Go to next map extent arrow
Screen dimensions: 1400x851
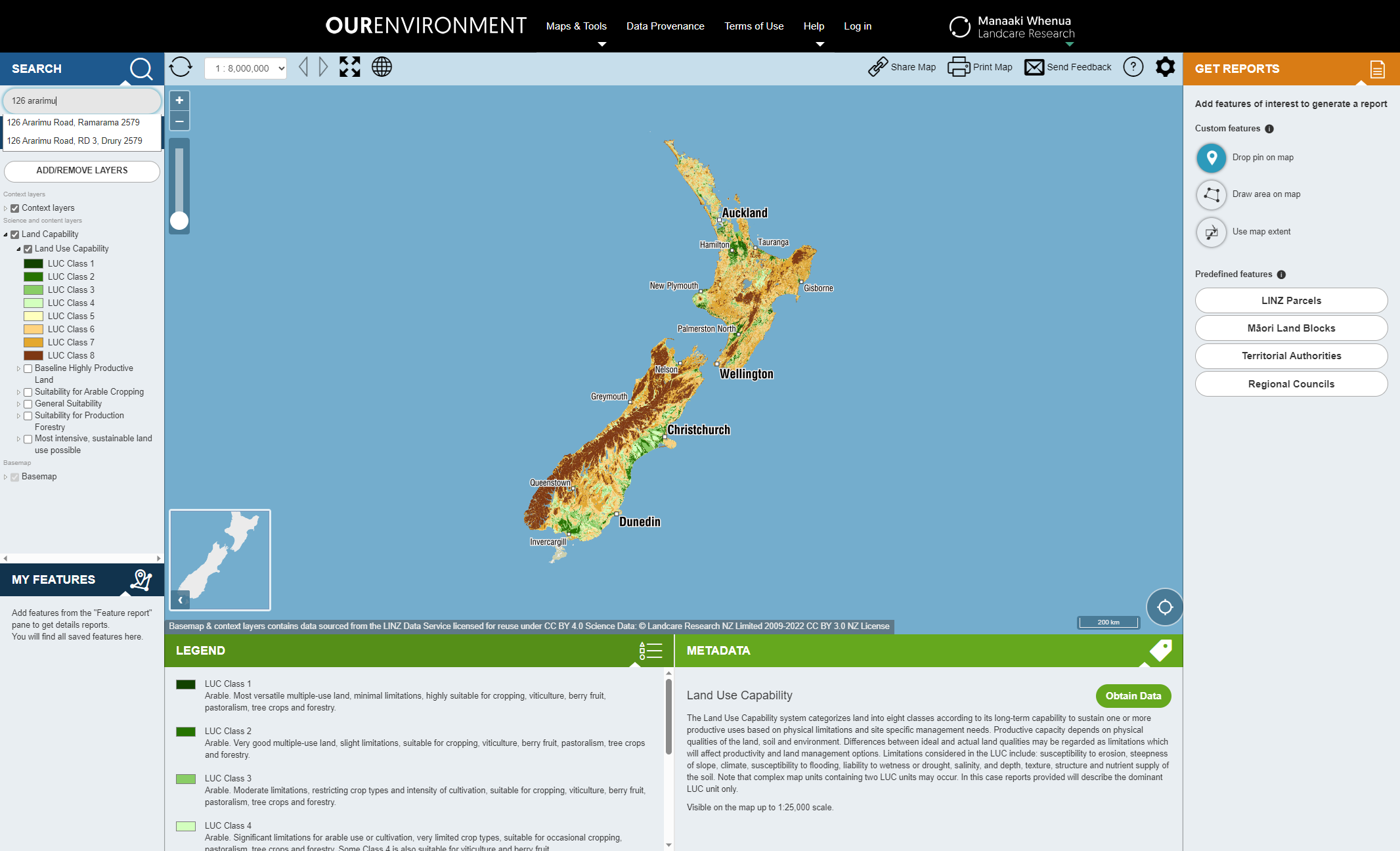[x=323, y=67]
